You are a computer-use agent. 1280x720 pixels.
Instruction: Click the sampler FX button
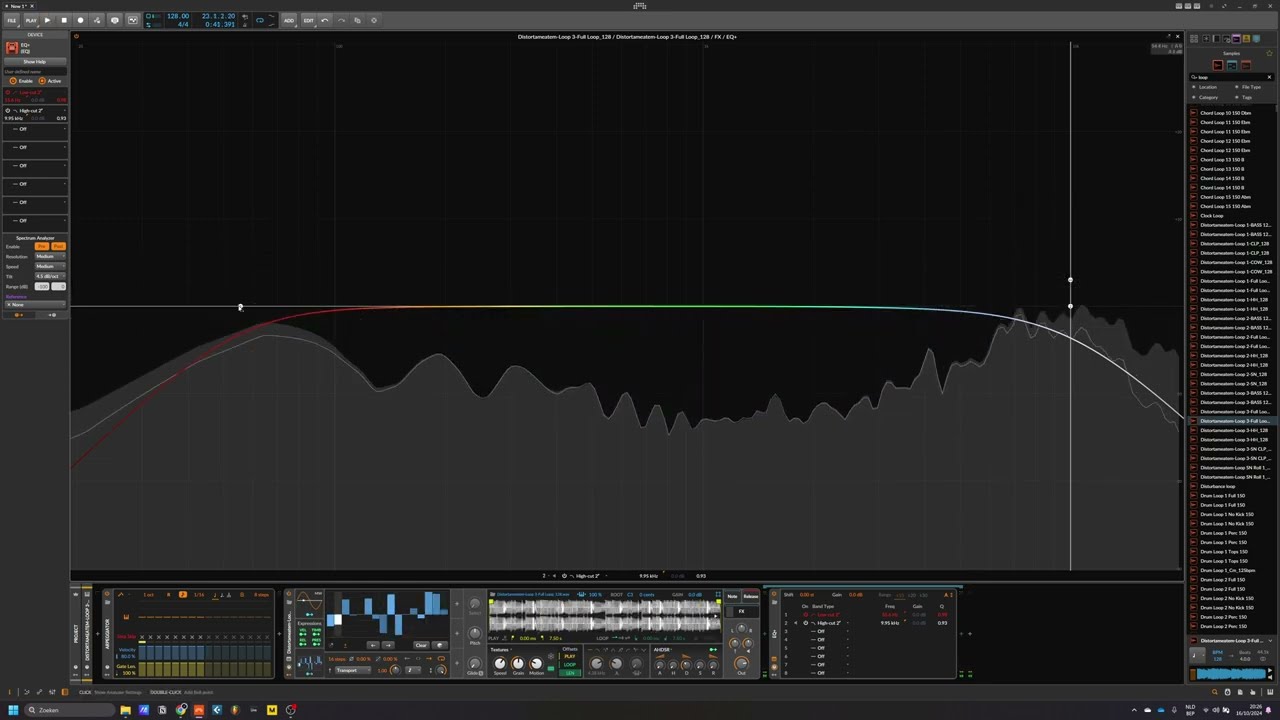click(741, 612)
